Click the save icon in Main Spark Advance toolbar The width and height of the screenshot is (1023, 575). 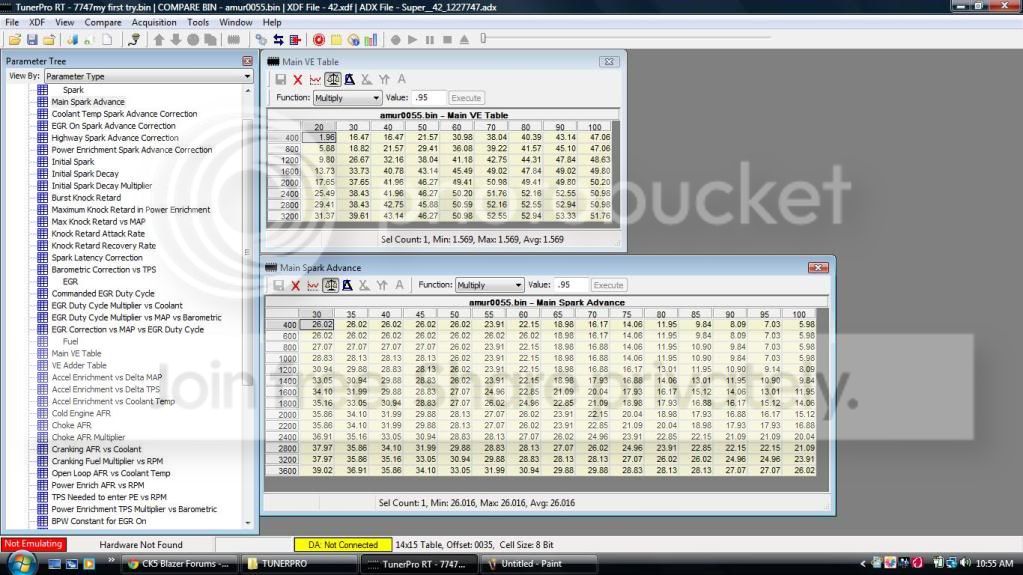click(x=279, y=285)
